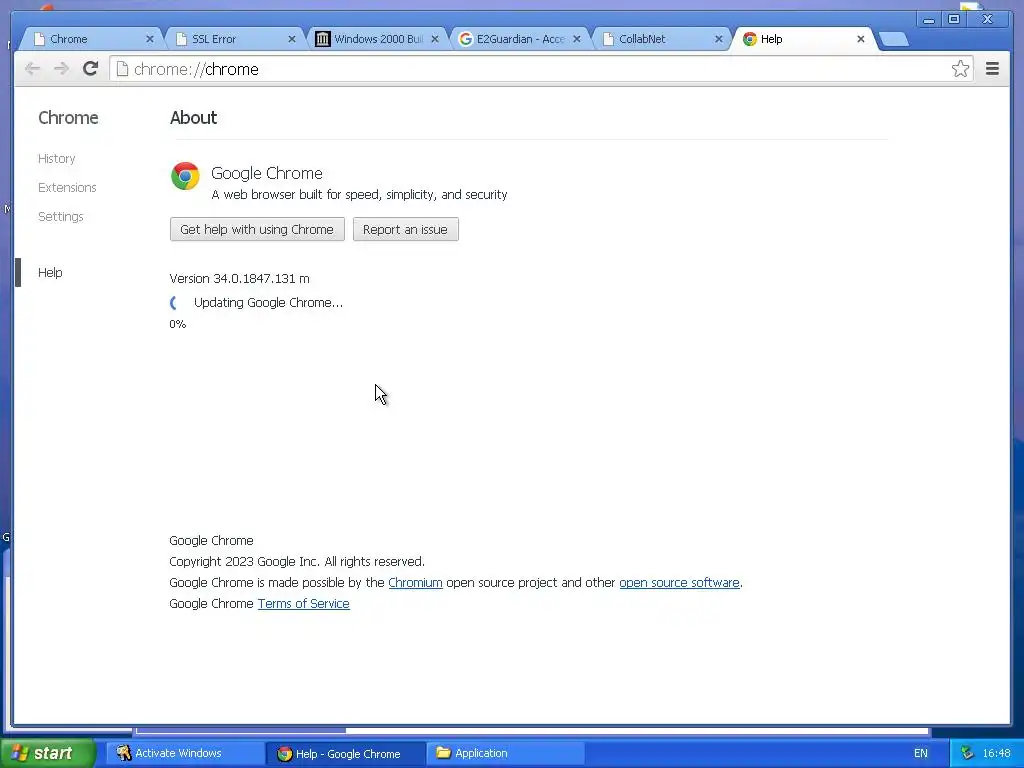The height and width of the screenshot is (768, 1024).
Task: Select Help in the sidebar
Action: [x=50, y=272]
